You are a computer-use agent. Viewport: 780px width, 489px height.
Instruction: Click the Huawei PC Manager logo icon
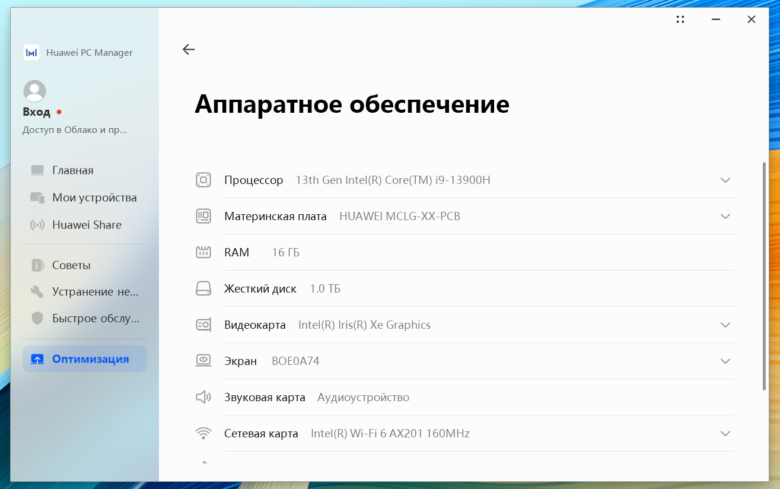31,52
